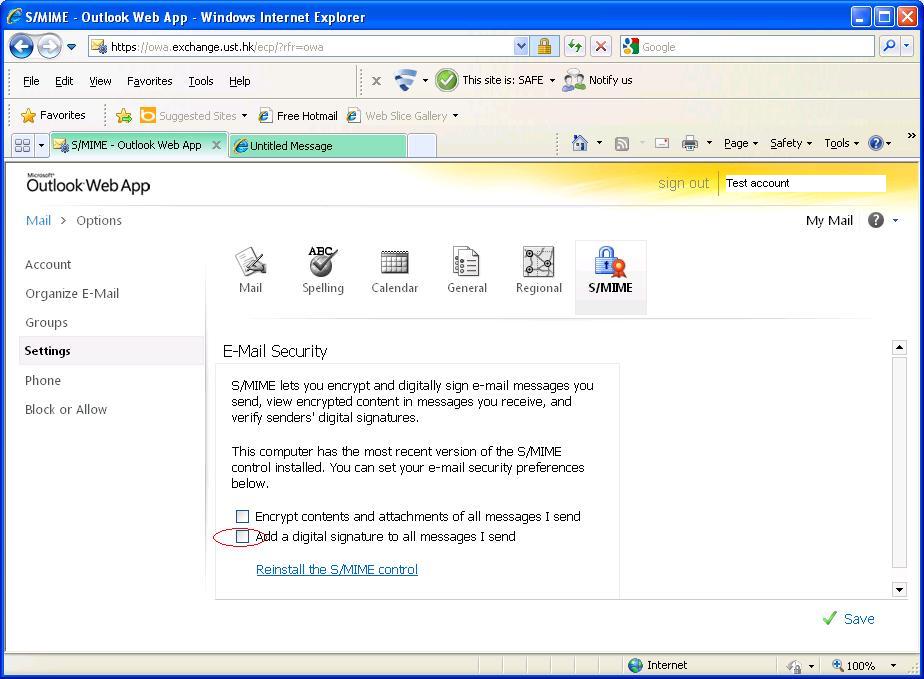The width and height of the screenshot is (924, 679).
Task: Switch to the Untitled Message tab
Action: pos(317,146)
